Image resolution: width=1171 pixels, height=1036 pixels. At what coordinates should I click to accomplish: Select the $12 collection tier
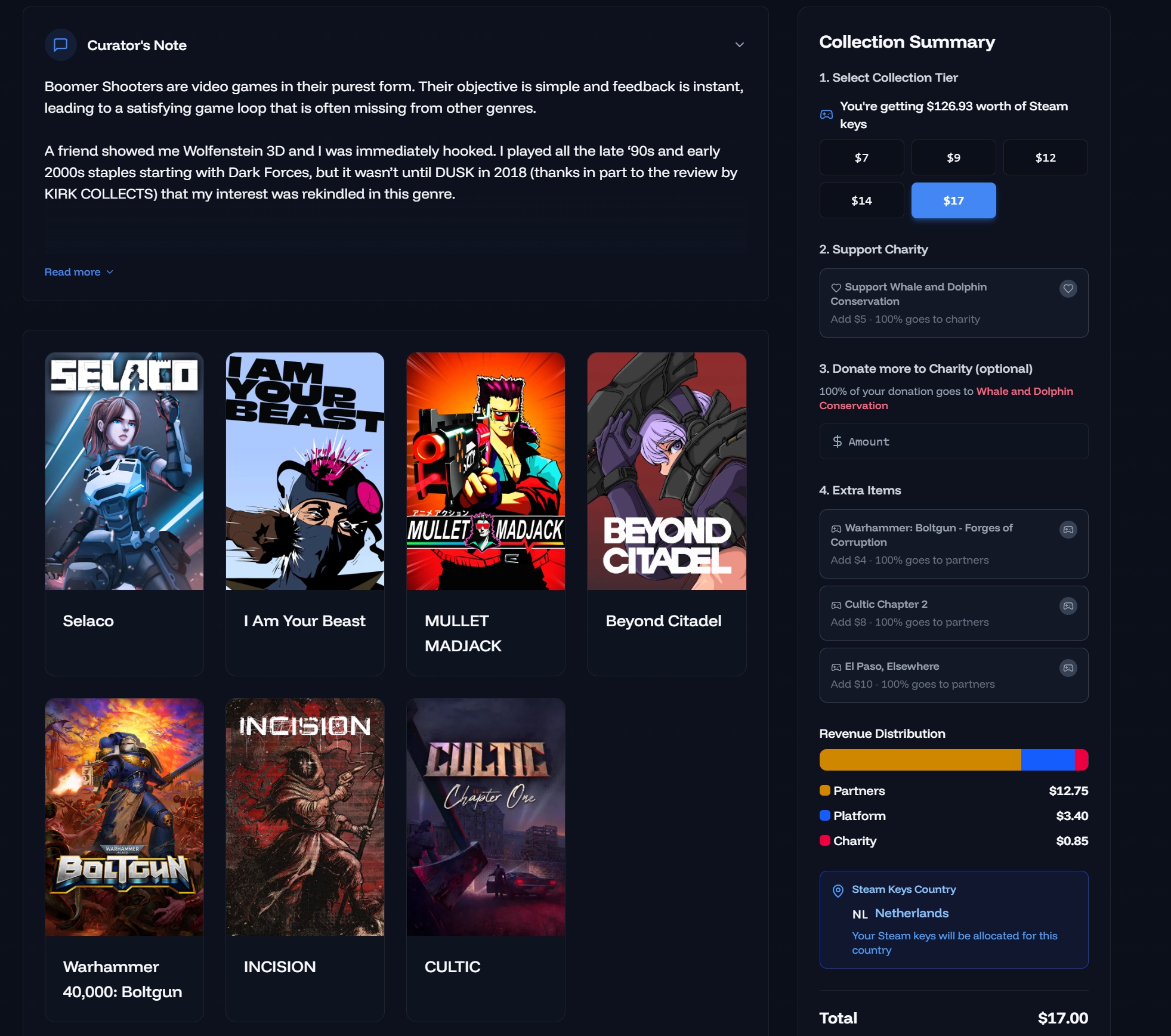pyautogui.click(x=1045, y=157)
